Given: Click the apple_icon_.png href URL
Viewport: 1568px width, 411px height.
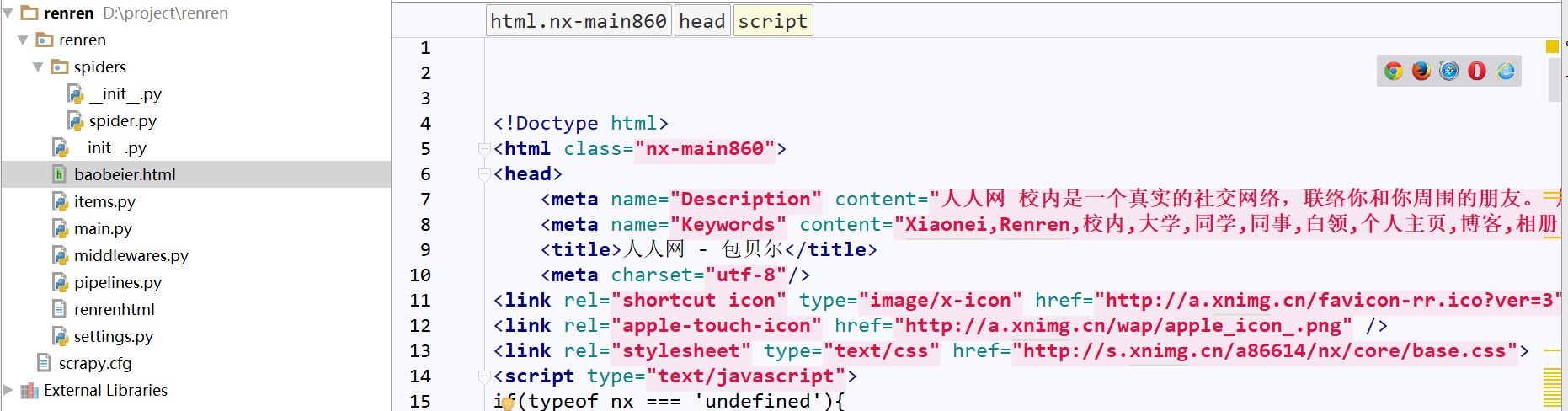Looking at the screenshot, I should click(1123, 326).
